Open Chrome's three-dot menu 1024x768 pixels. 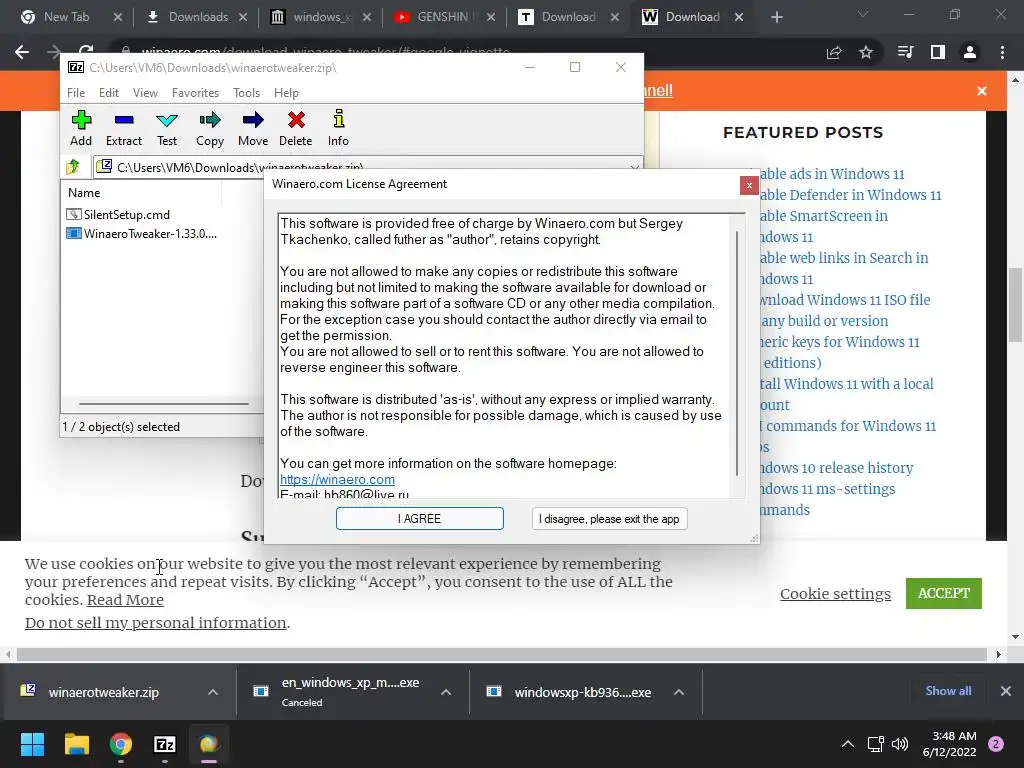click(x=1002, y=52)
